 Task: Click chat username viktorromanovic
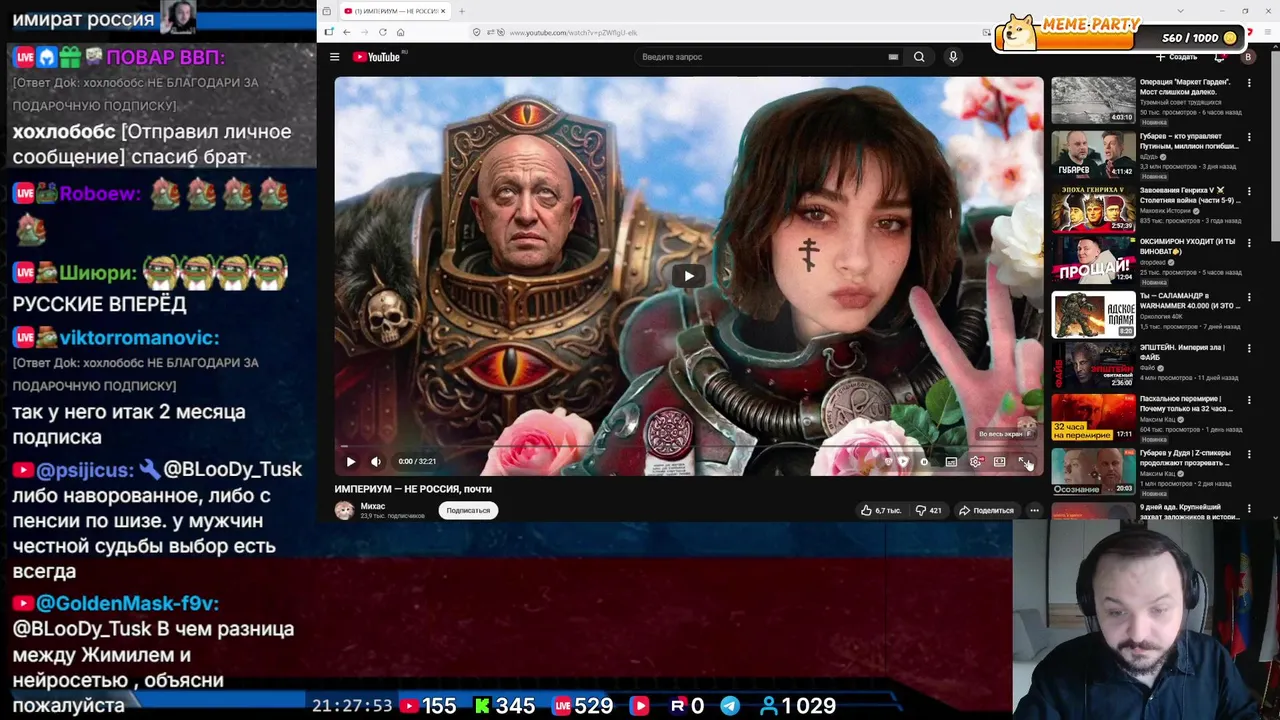click(139, 338)
